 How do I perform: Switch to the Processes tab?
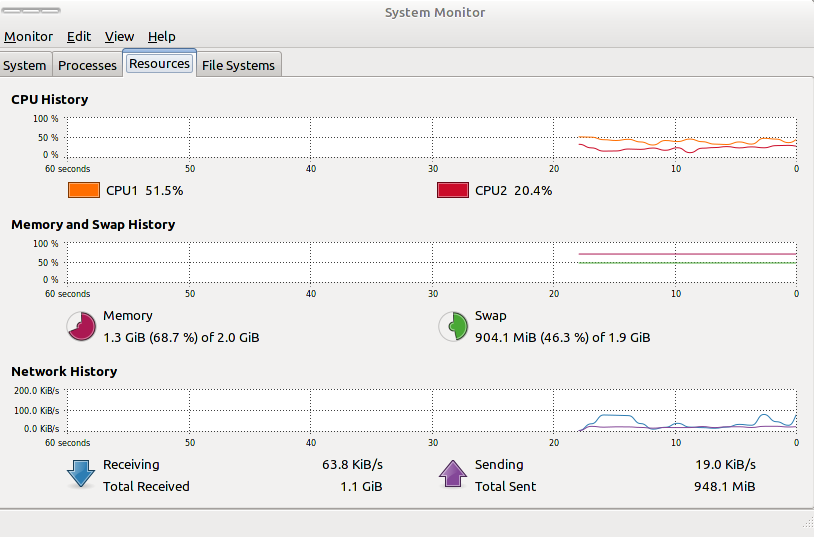(87, 65)
